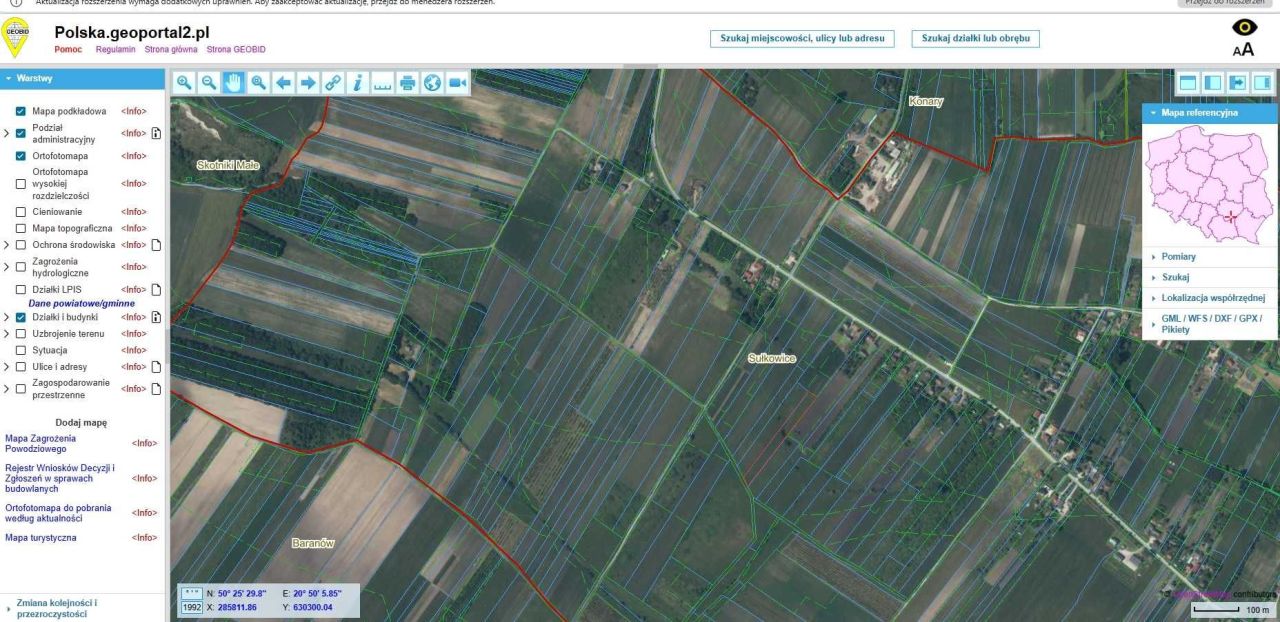Viewport: 1280px width, 622px height.
Task: Expand the Ulice i adresy group
Action: click(x=7, y=367)
